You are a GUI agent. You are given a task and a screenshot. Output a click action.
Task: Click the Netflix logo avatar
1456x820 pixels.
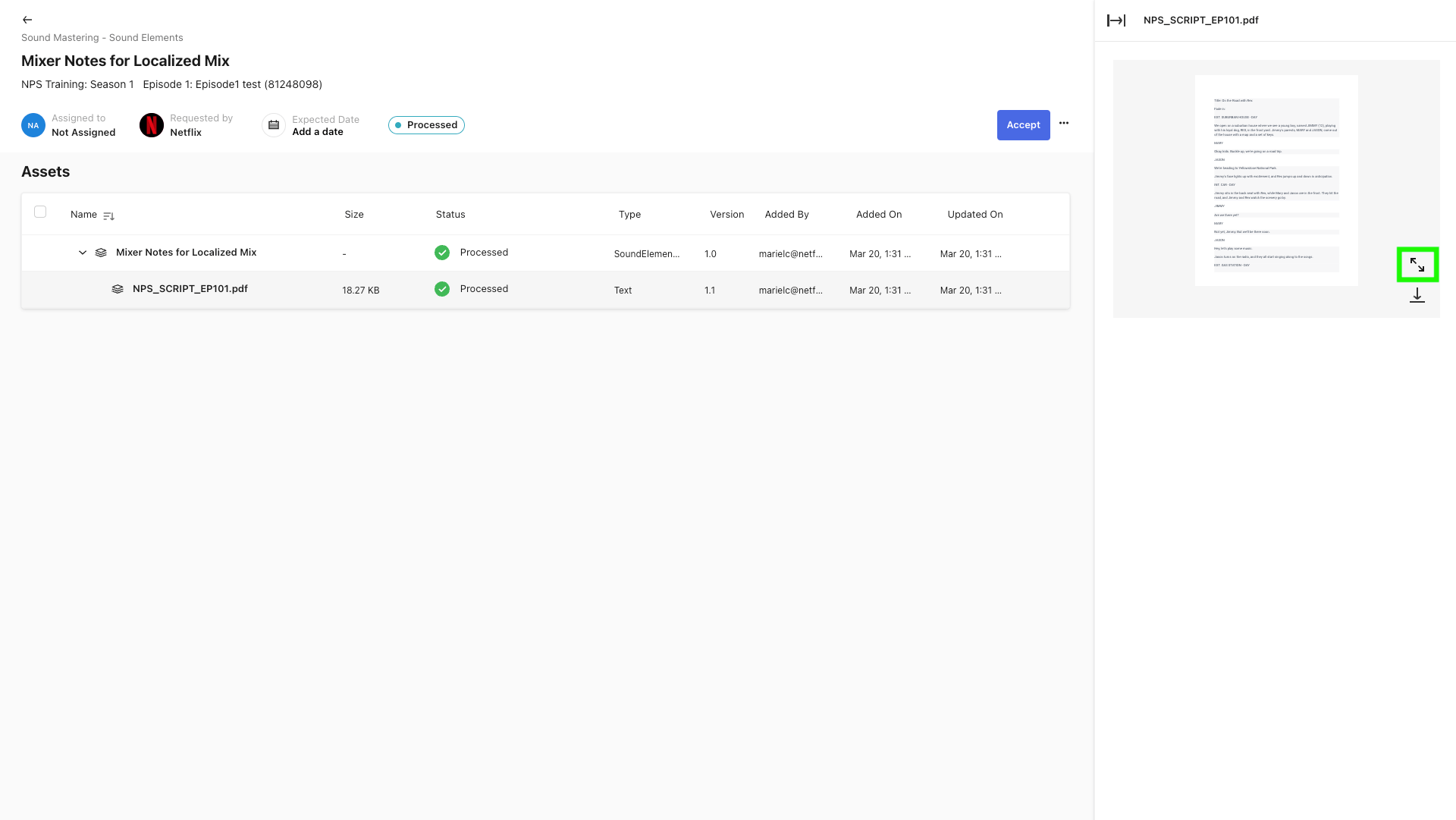pyautogui.click(x=151, y=124)
